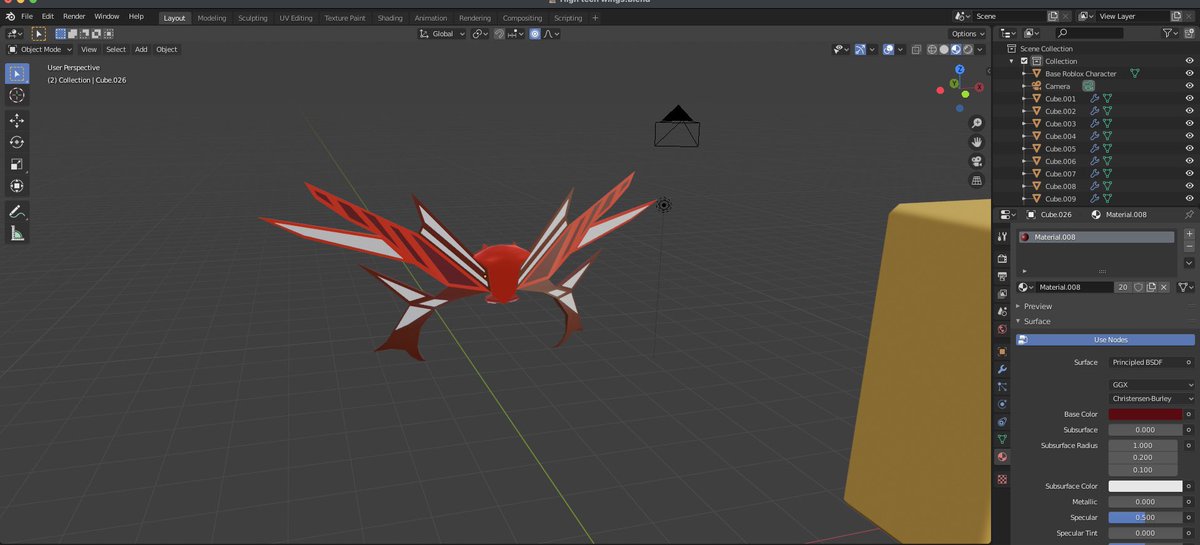Click the Use Nodes button
1200x545 pixels.
click(x=1105, y=340)
